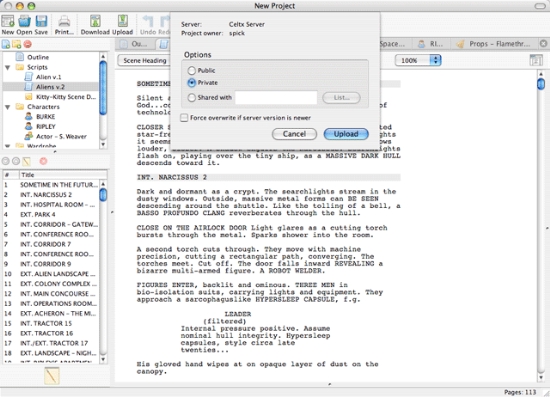Click the red delete icon above project tree
The height and width of the screenshot is (397, 550).
point(27,44)
